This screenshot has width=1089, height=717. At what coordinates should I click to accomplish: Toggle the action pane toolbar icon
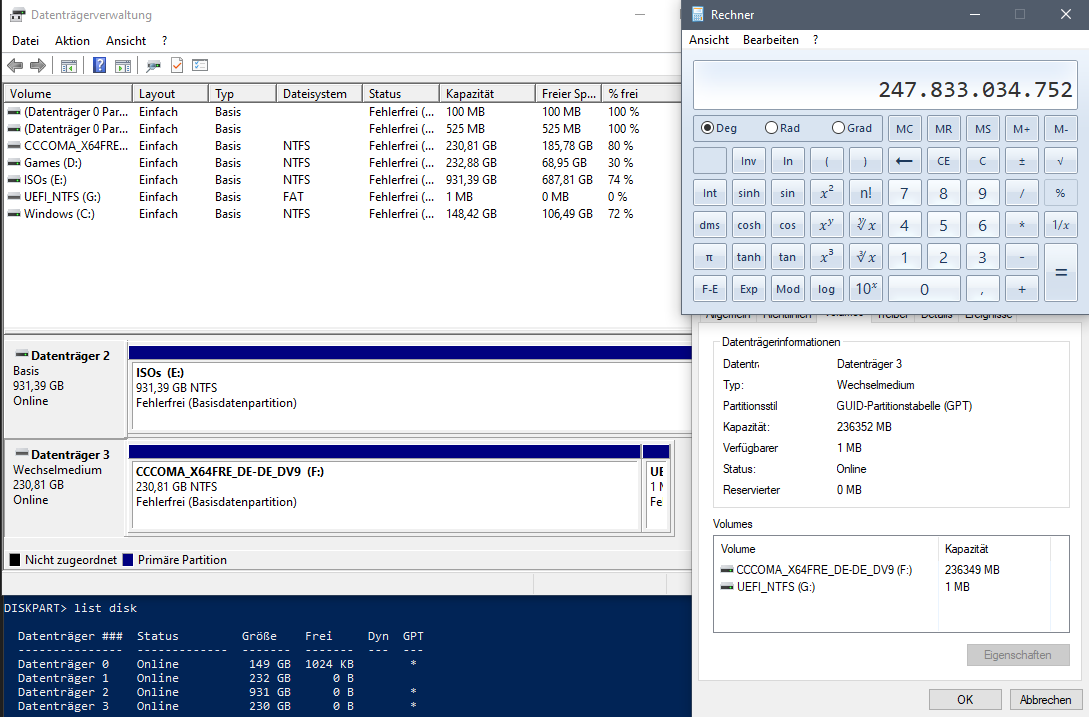(123, 66)
